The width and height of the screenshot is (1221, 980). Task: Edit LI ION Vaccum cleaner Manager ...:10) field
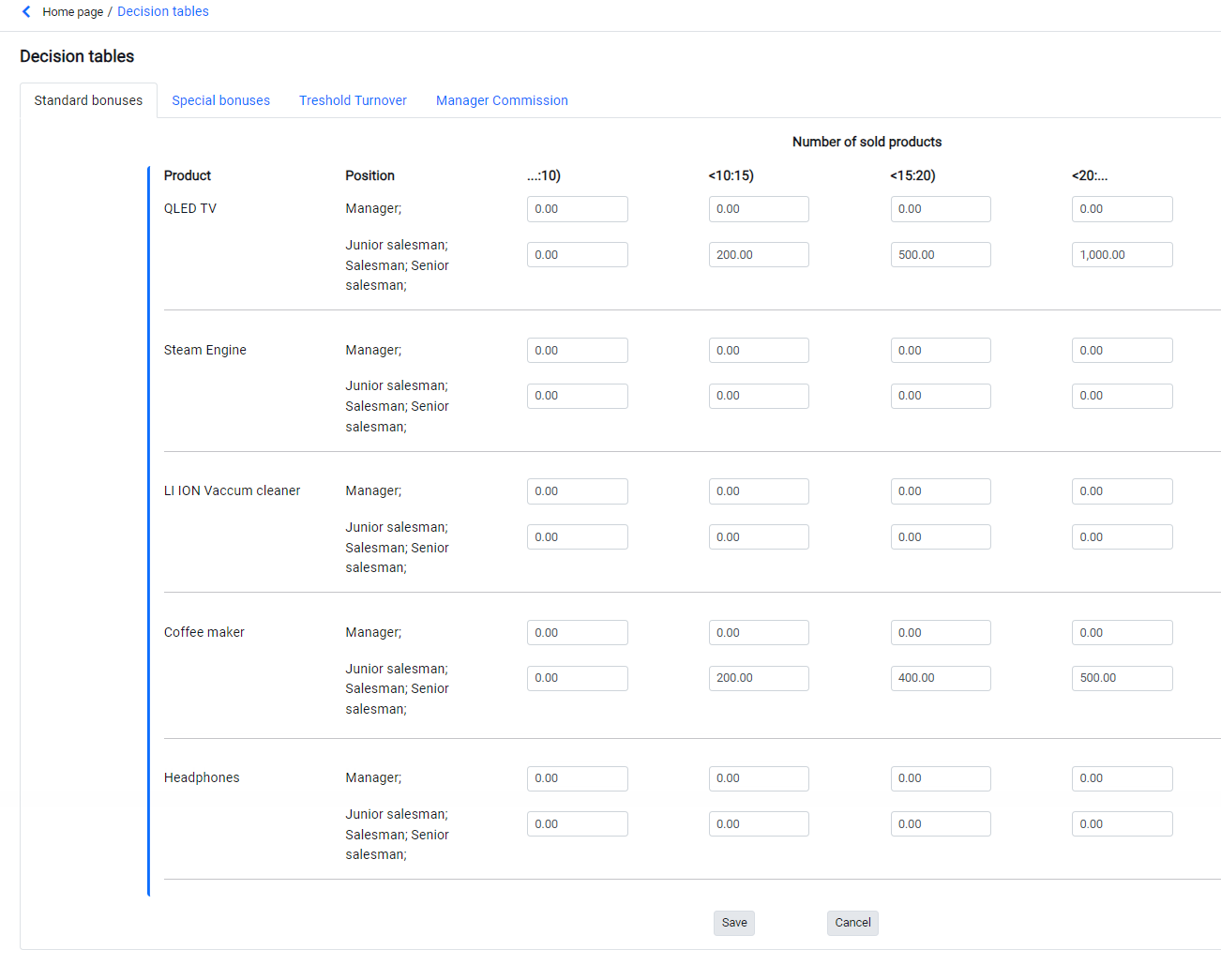[578, 491]
